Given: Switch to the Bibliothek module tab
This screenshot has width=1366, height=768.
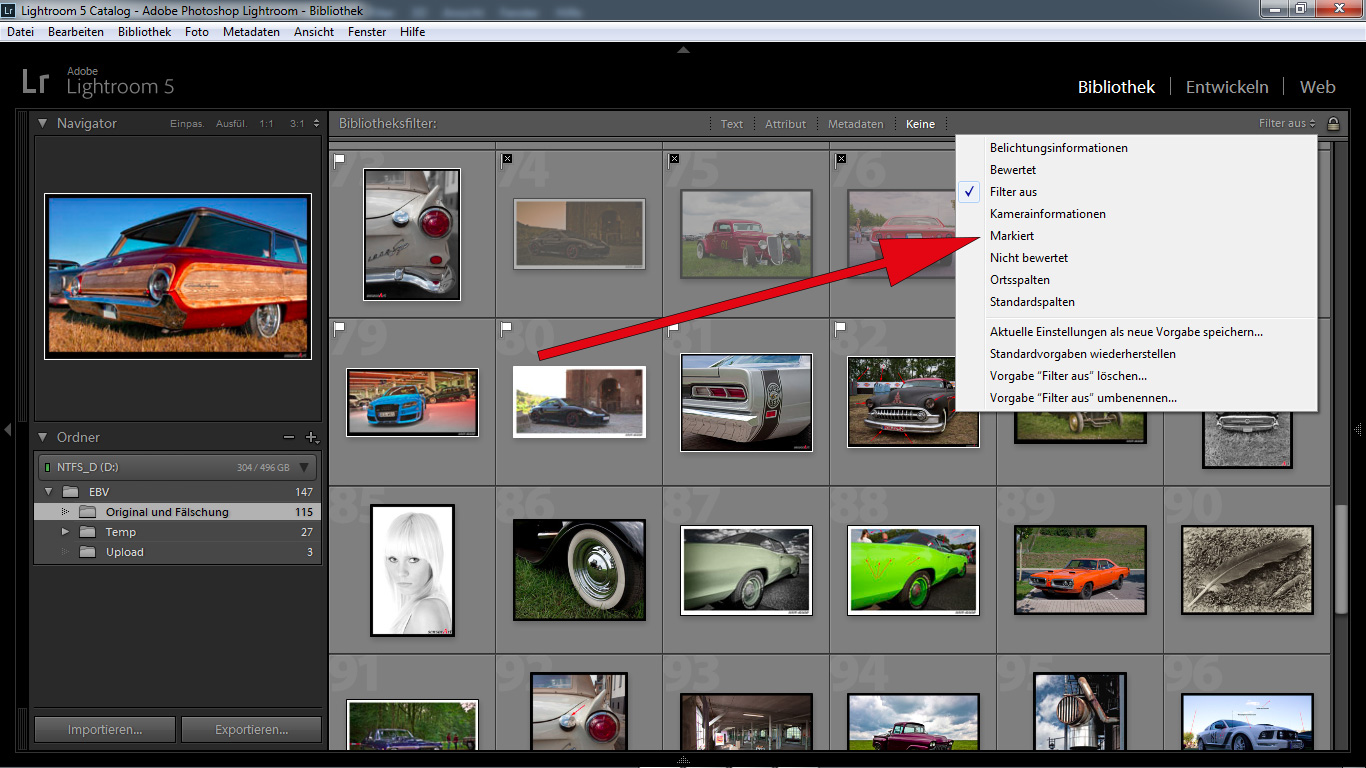Looking at the screenshot, I should [1116, 87].
